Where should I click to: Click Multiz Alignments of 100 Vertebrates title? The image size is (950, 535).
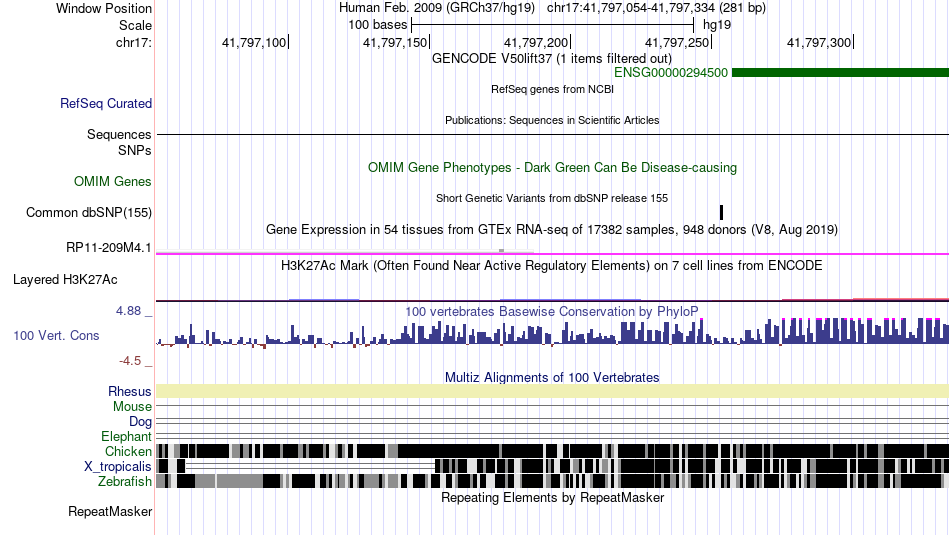552,377
